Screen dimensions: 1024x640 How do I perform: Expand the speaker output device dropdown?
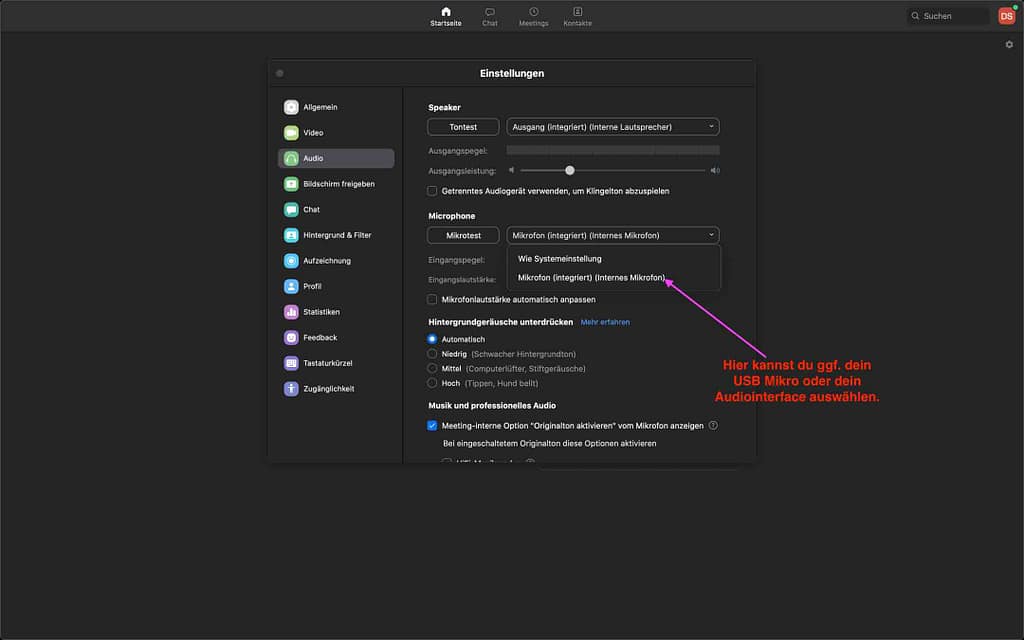613,127
